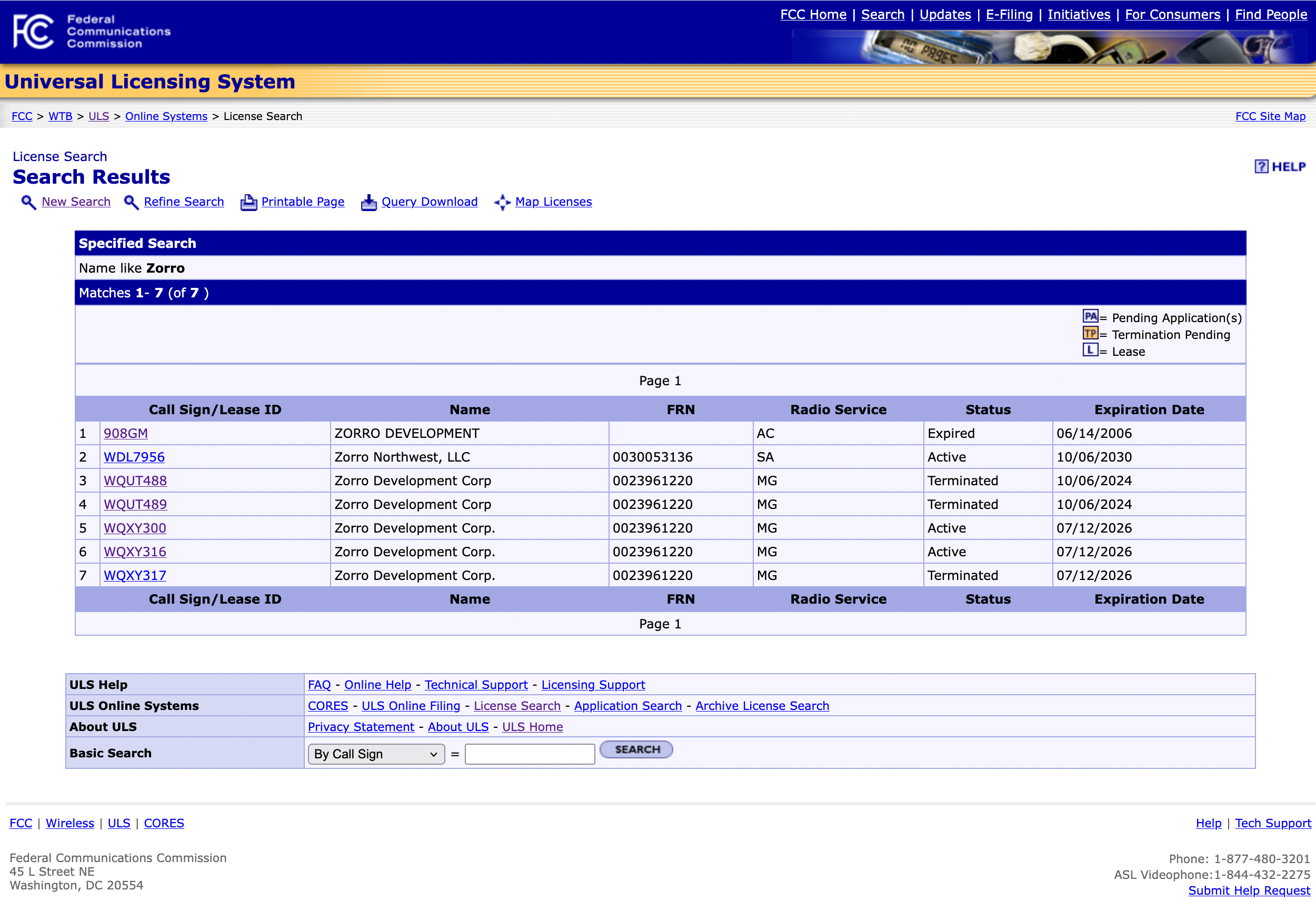Viewport: 1316px width, 921px height.
Task: Open the For Consumers navigation item
Action: pos(1172,15)
